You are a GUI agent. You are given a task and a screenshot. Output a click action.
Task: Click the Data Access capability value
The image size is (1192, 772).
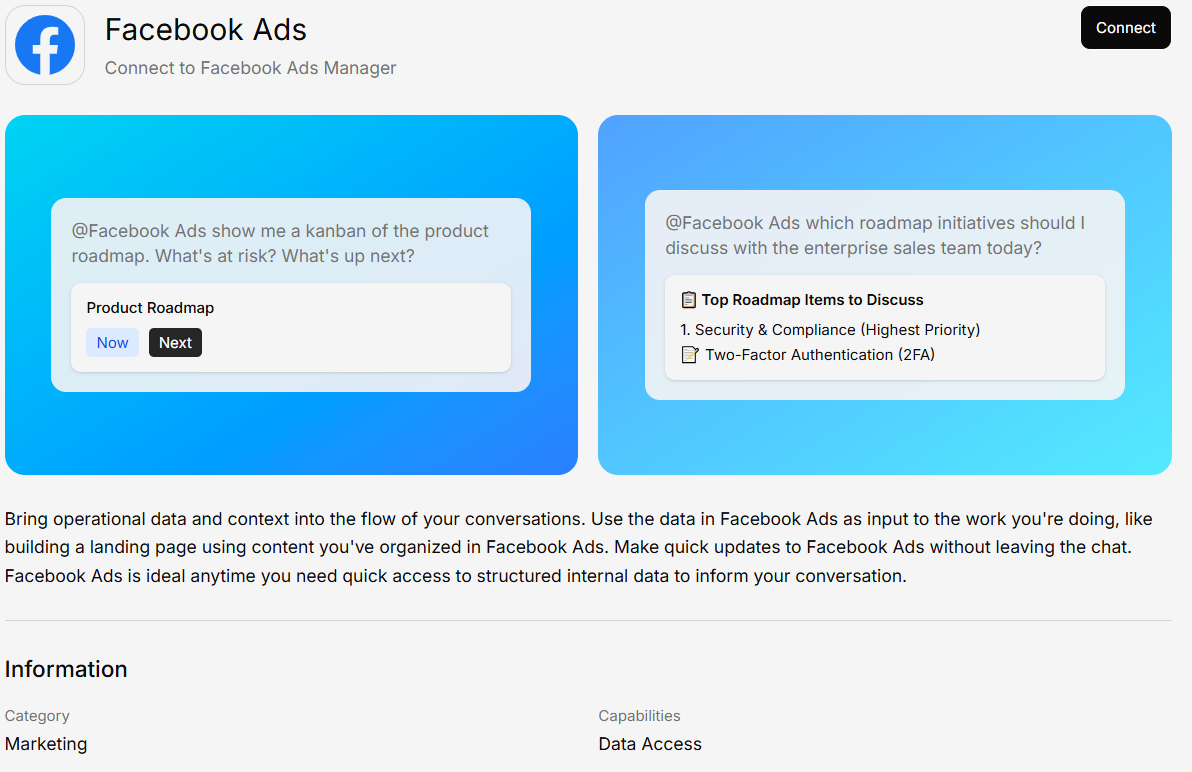pyautogui.click(x=650, y=744)
